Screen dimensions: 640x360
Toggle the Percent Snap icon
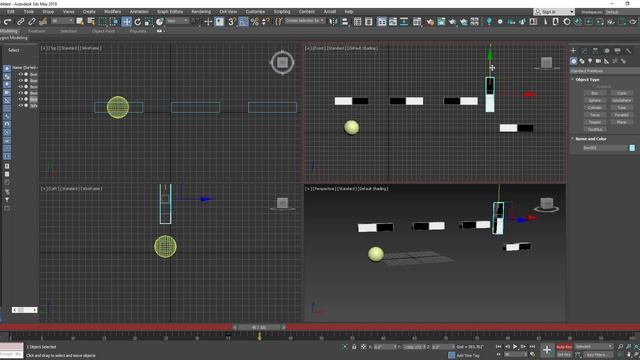click(255, 22)
